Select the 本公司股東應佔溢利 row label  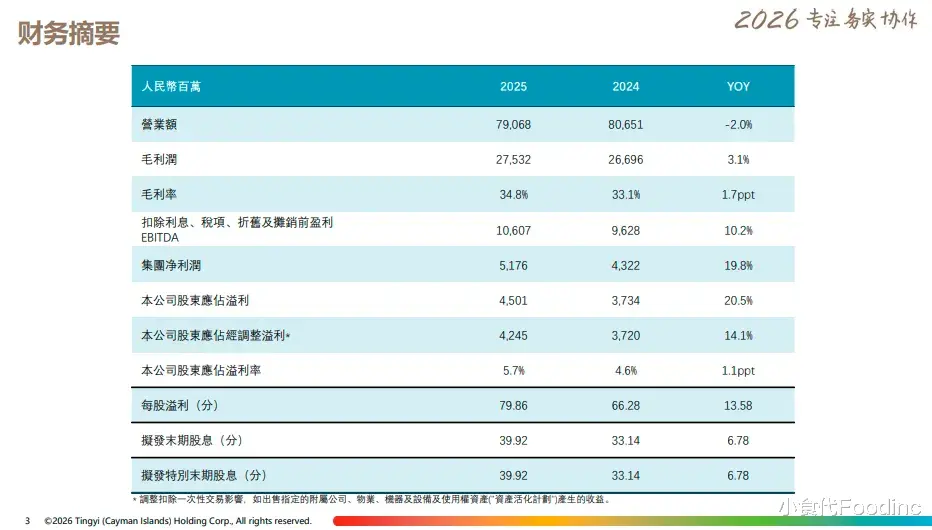(195, 301)
